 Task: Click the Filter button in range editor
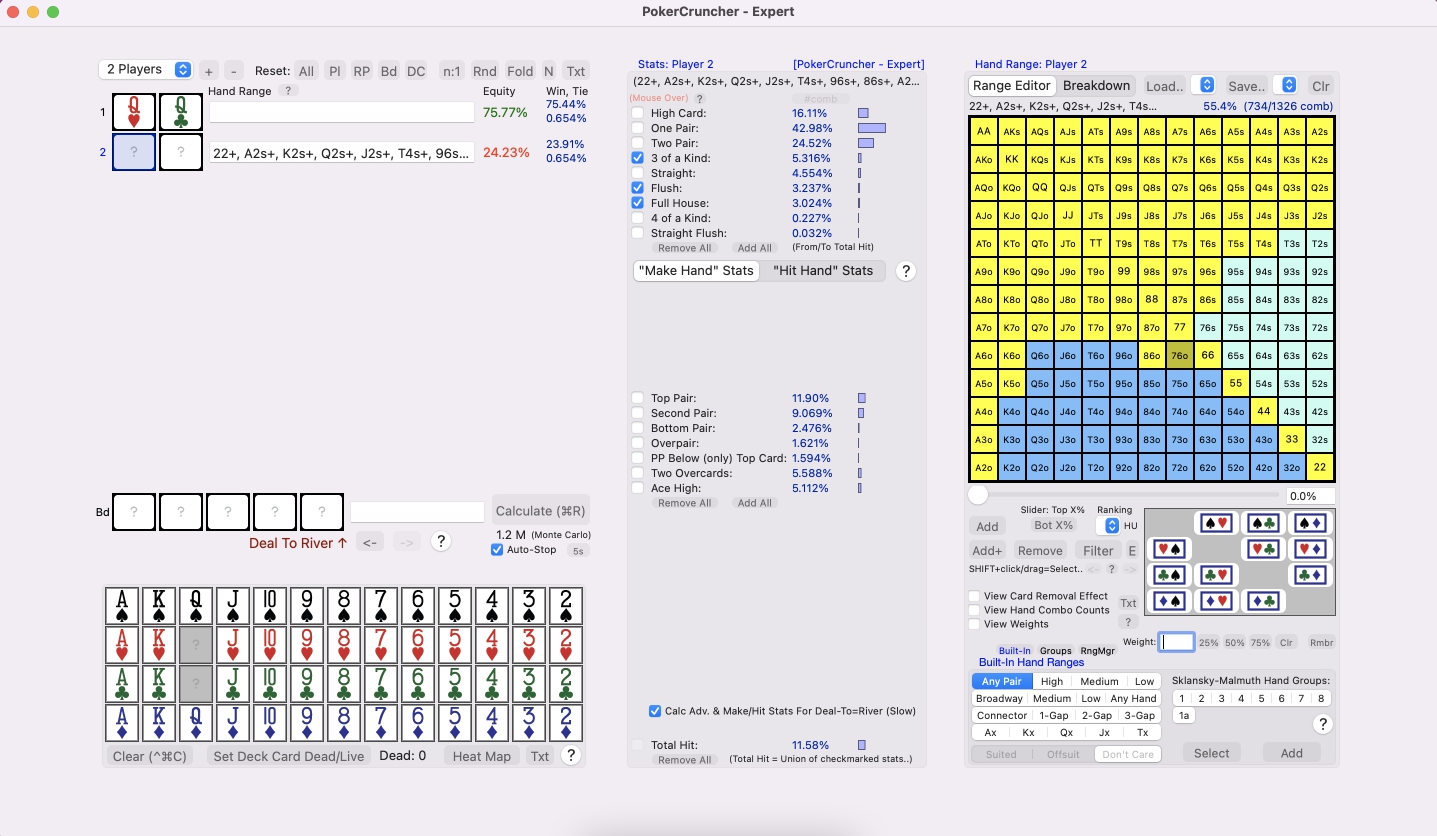pos(1098,551)
